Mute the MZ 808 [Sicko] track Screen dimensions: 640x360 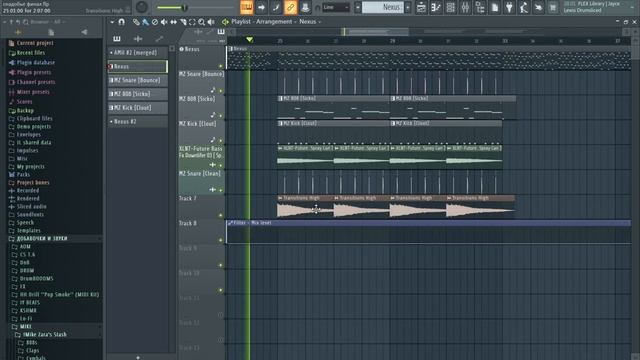221,116
